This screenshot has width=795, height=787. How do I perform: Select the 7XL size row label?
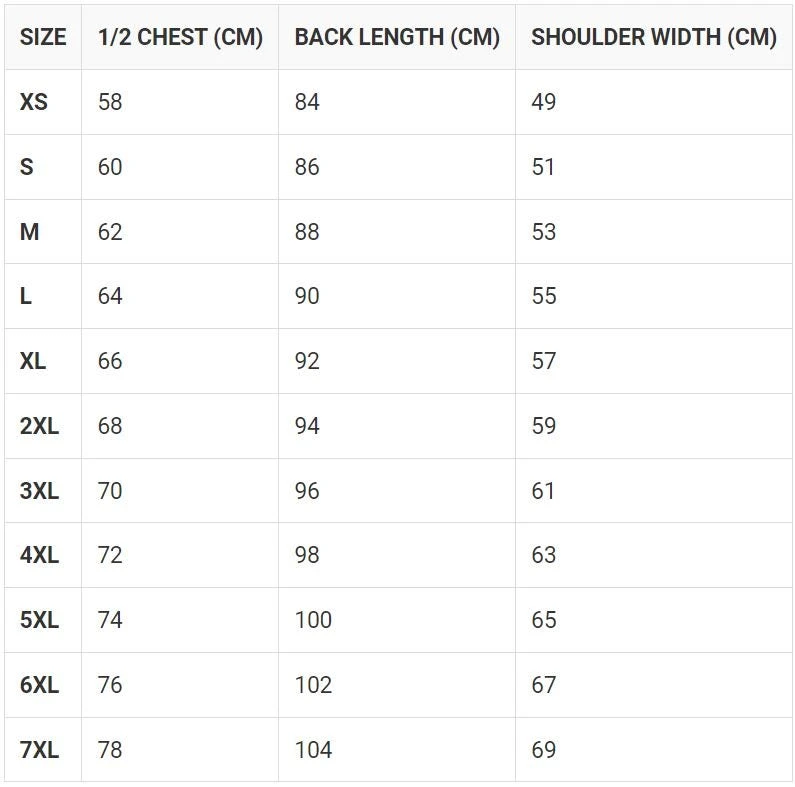(x=39, y=750)
